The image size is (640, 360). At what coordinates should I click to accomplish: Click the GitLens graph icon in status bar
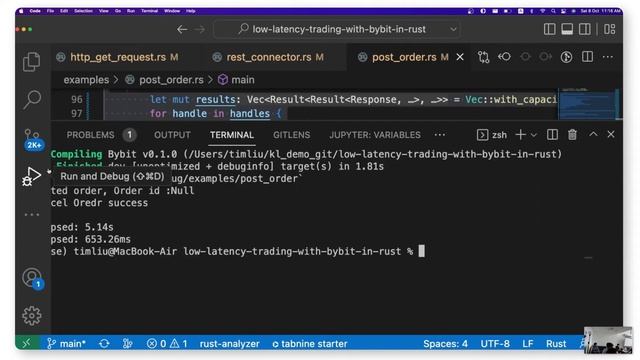coord(127,344)
